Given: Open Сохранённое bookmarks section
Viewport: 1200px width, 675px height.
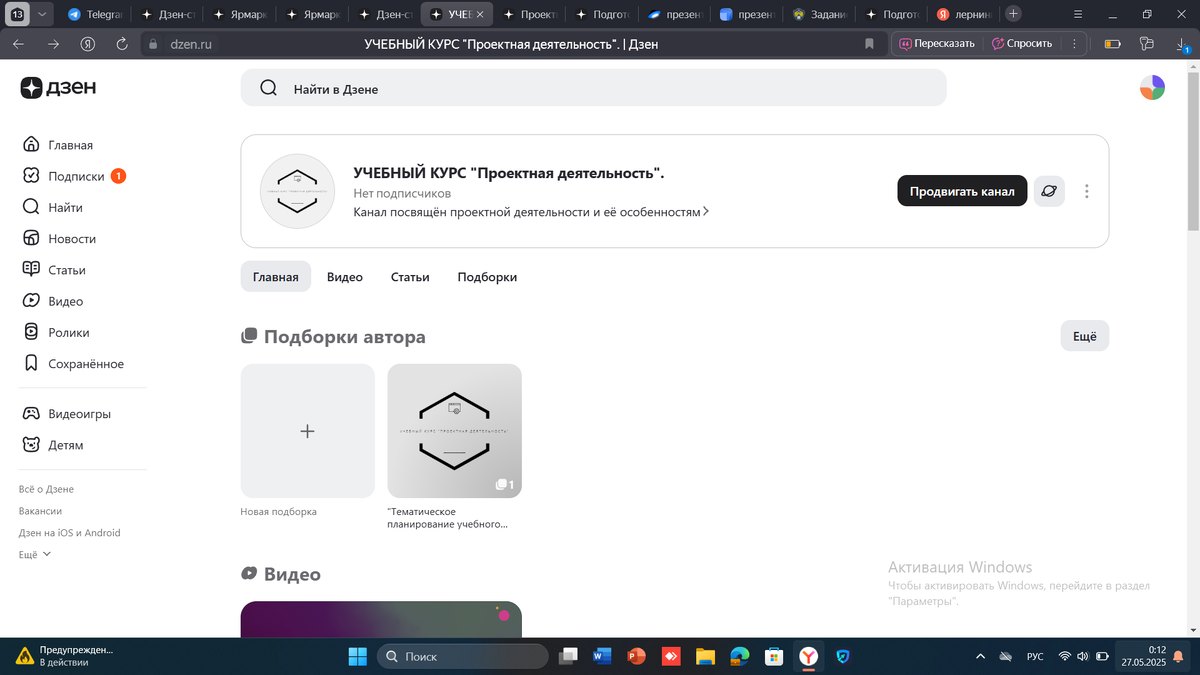Looking at the screenshot, I should (x=73, y=364).
